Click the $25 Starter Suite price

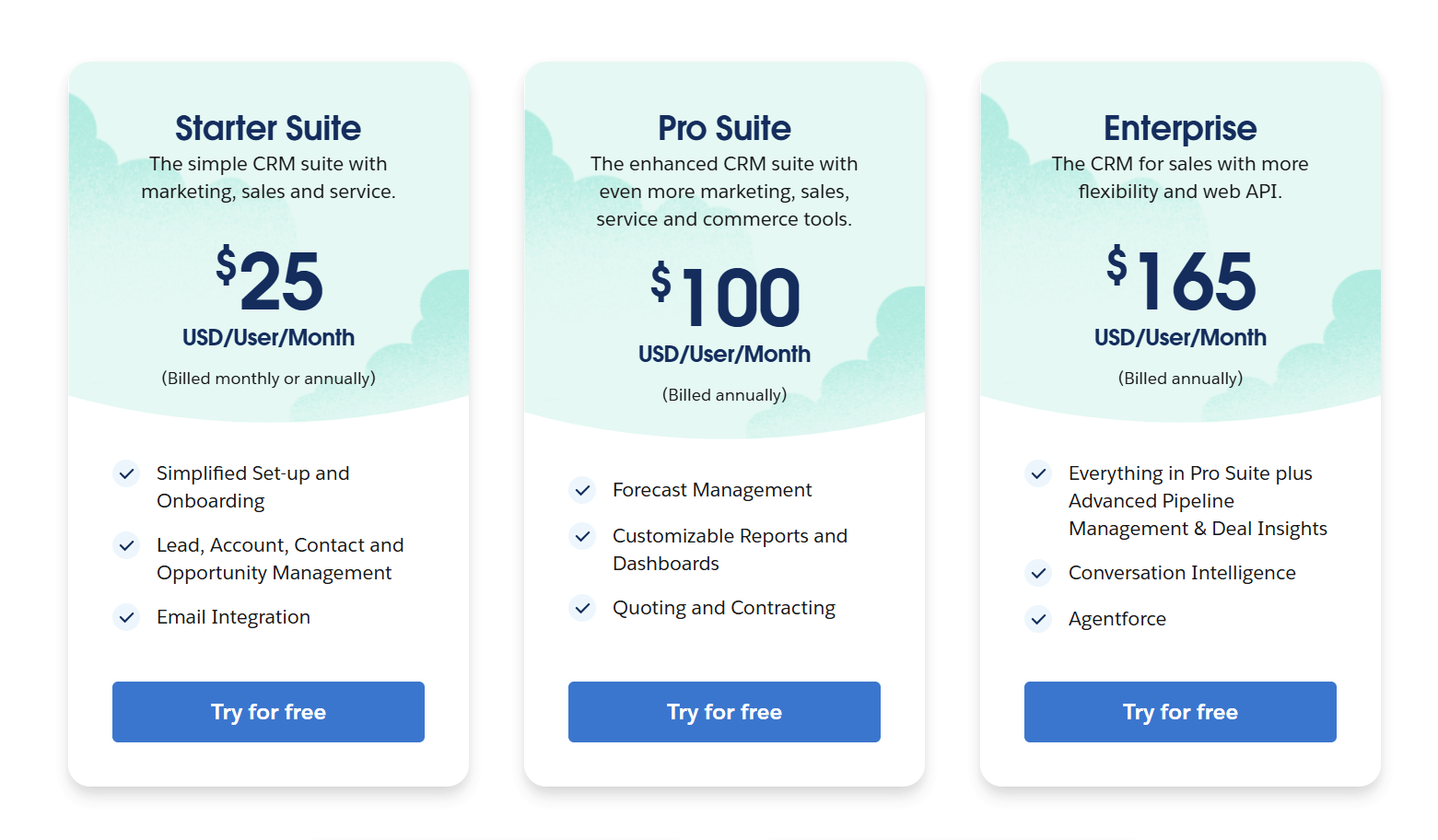coord(269,280)
